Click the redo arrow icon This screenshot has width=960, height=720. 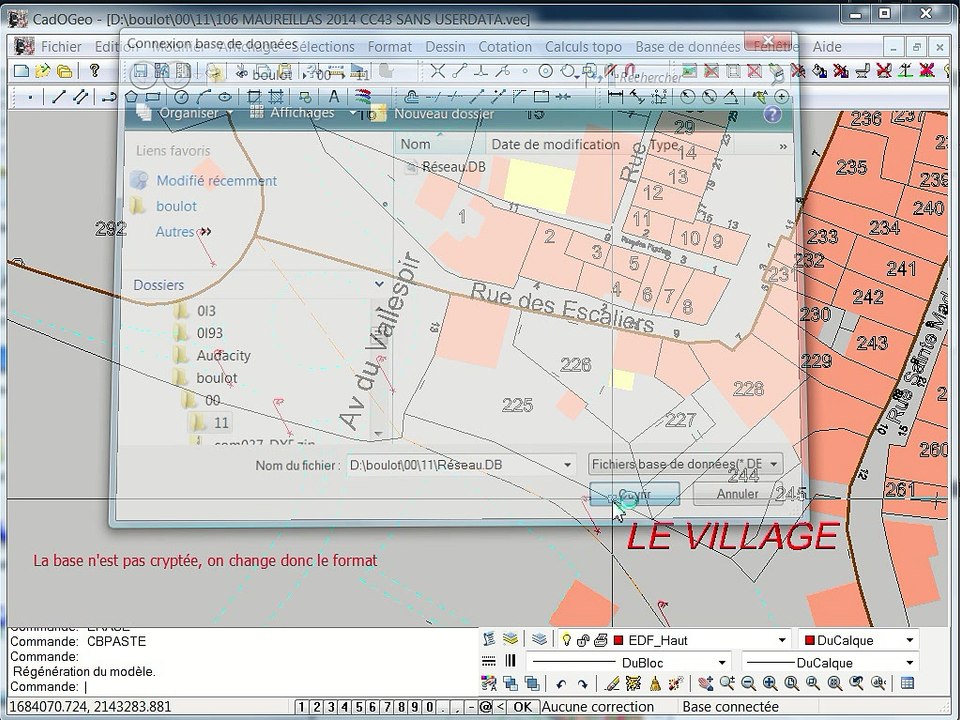582,684
